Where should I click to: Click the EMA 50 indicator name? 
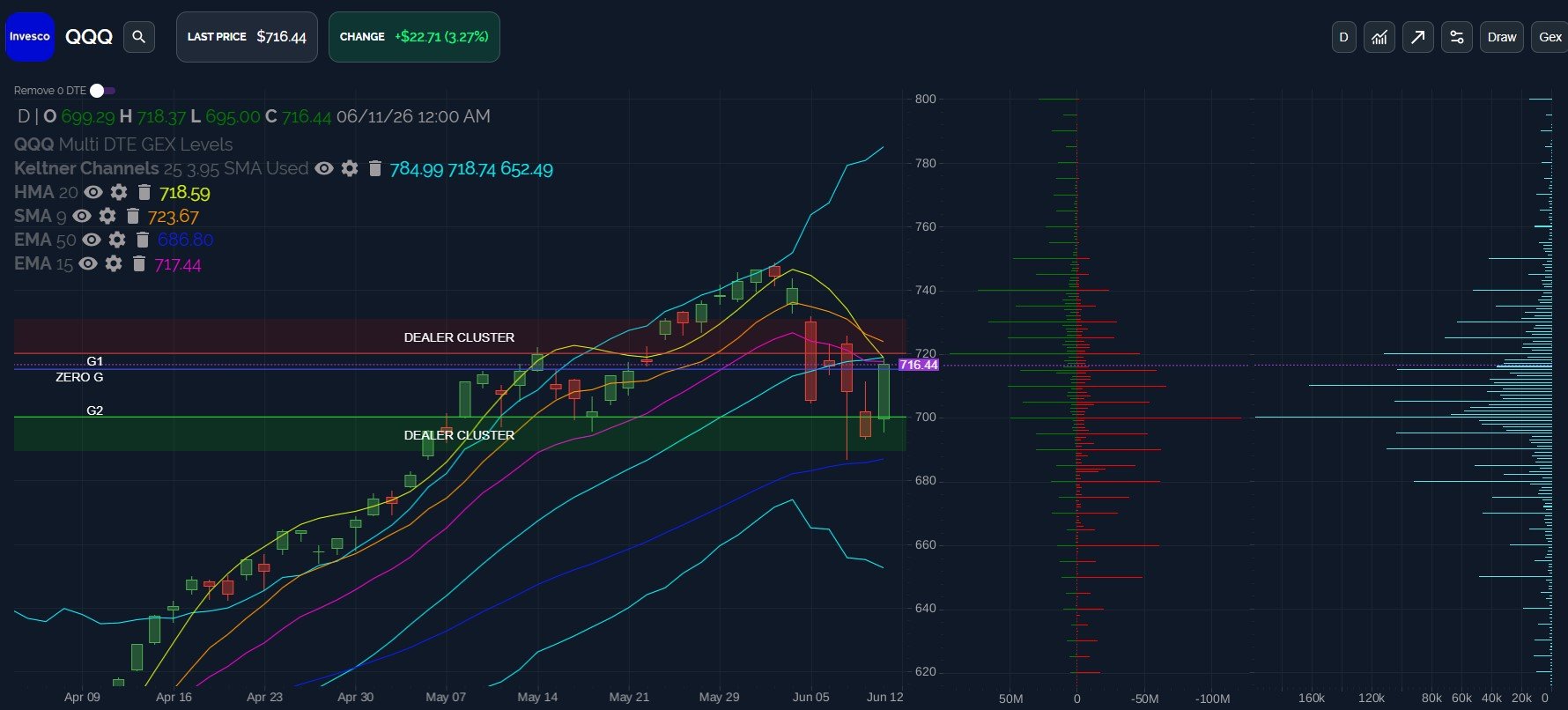[45, 240]
